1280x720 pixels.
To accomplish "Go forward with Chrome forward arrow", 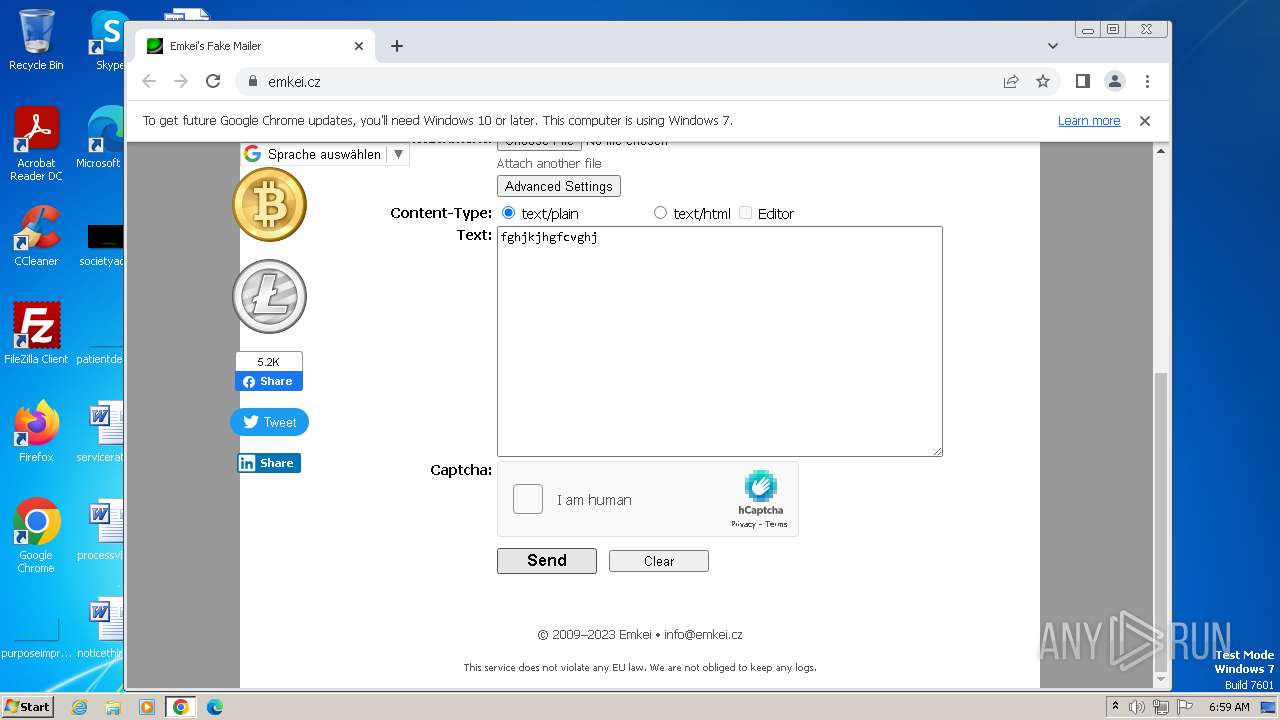I will [x=181, y=81].
